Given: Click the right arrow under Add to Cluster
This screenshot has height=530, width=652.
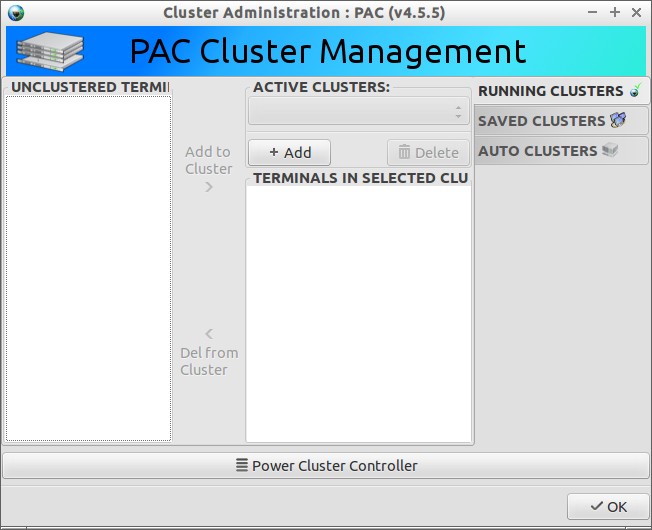Looking at the screenshot, I should click(209, 187).
